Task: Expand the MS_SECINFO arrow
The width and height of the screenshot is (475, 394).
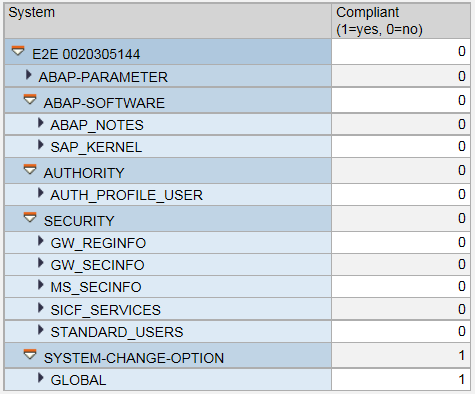Action: click(x=41, y=285)
